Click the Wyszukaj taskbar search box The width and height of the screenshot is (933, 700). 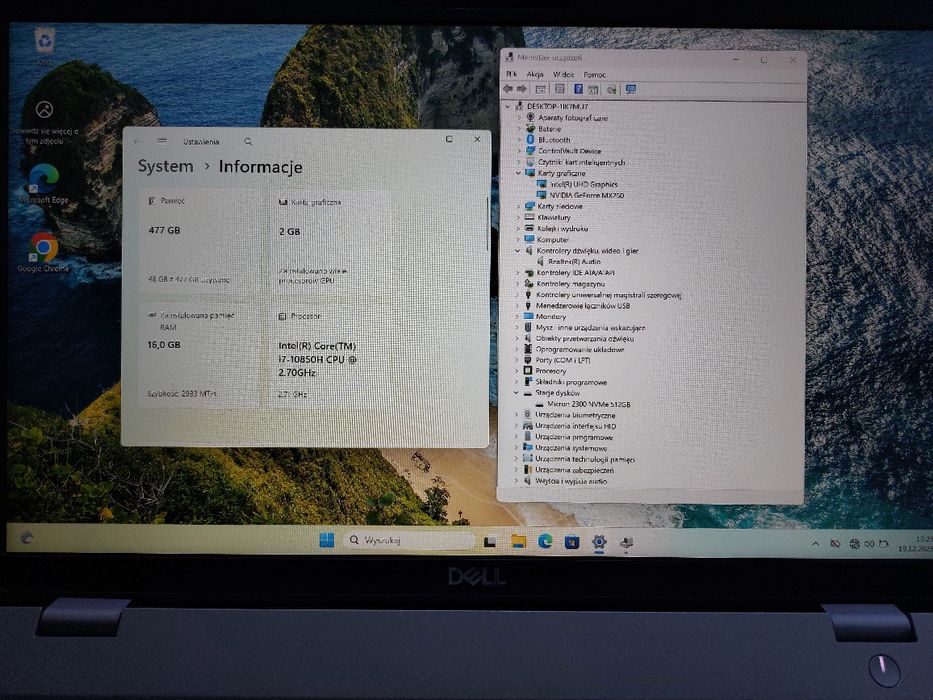(409, 540)
